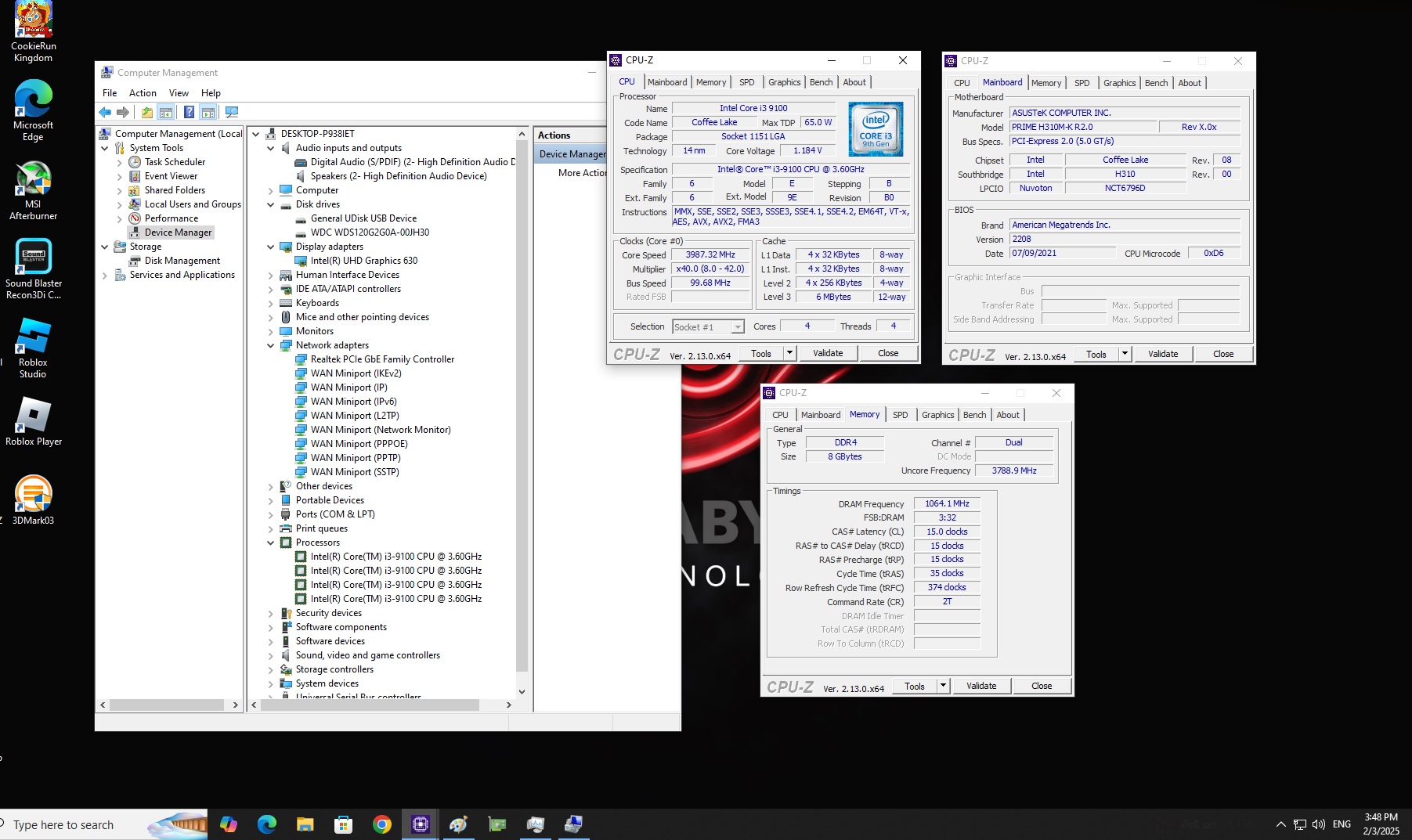Viewport: 1412px width, 840px height.
Task: Open Tools dropdown arrow in CPU-Z Memory window
Action: coord(943,686)
